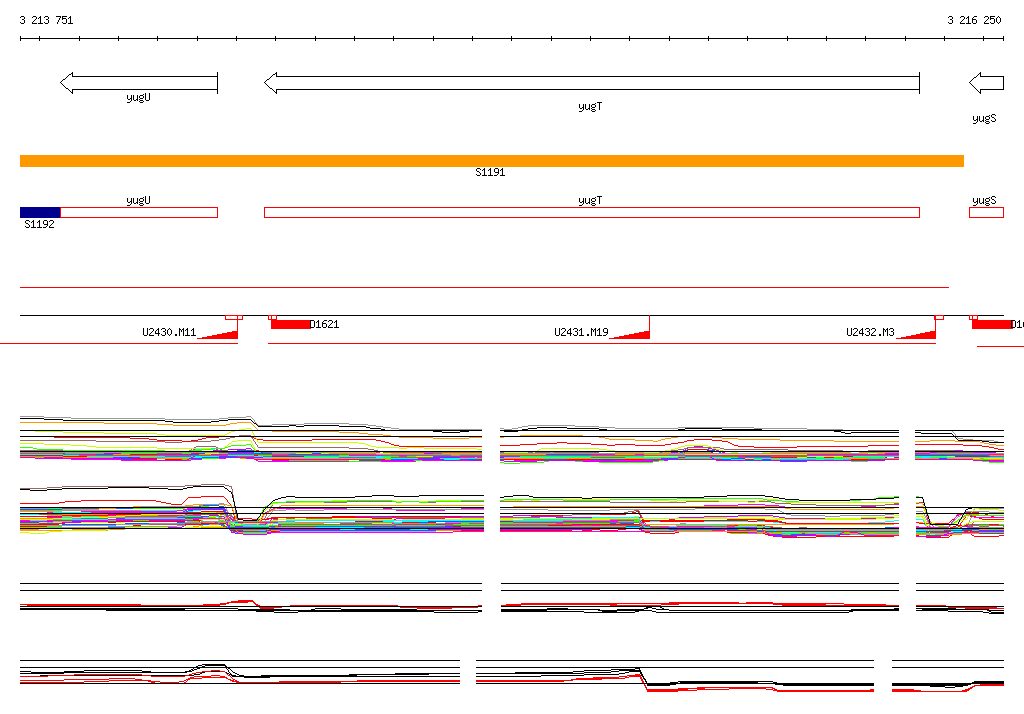Click the red block below yugS box

tap(991, 324)
